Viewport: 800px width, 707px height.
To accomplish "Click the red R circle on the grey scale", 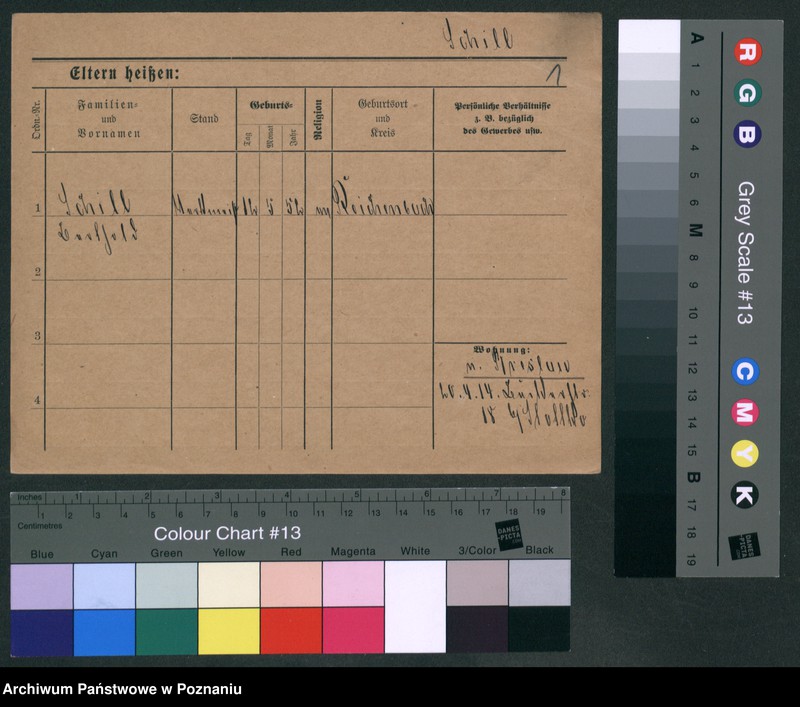I will point(747,52).
